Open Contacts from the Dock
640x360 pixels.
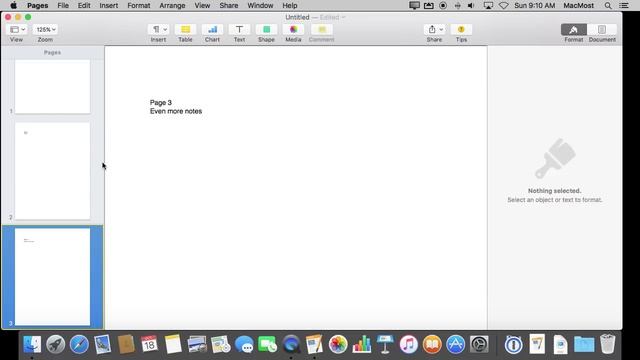coord(126,344)
